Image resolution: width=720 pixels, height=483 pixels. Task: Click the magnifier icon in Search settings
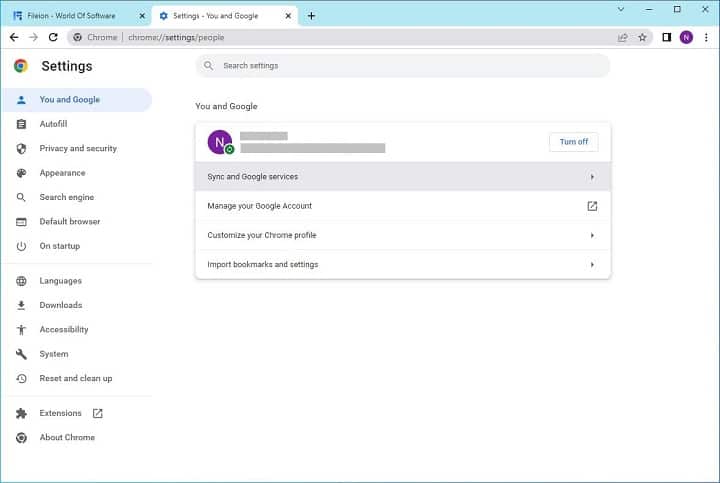(208, 66)
